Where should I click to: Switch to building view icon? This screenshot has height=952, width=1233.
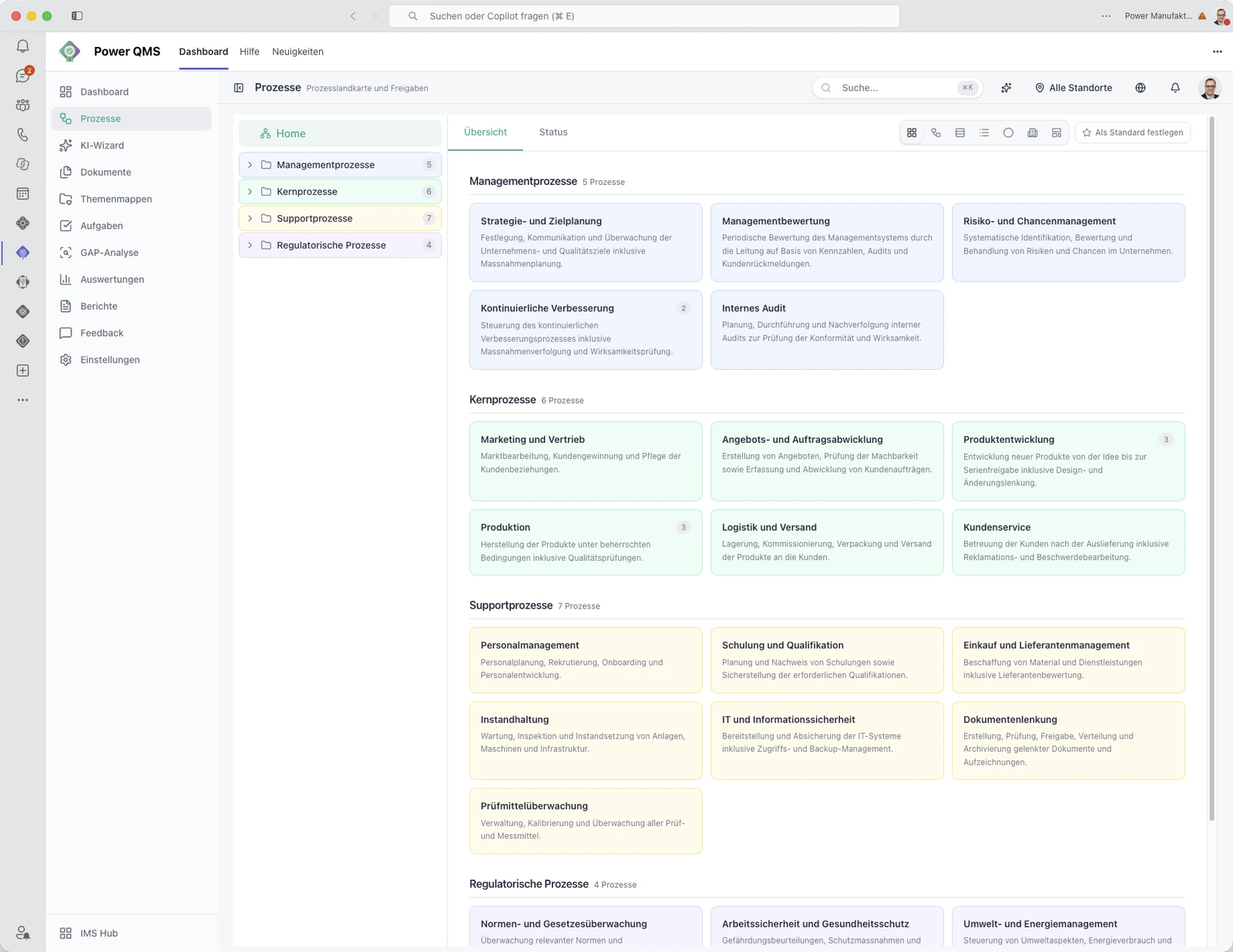[1033, 132]
